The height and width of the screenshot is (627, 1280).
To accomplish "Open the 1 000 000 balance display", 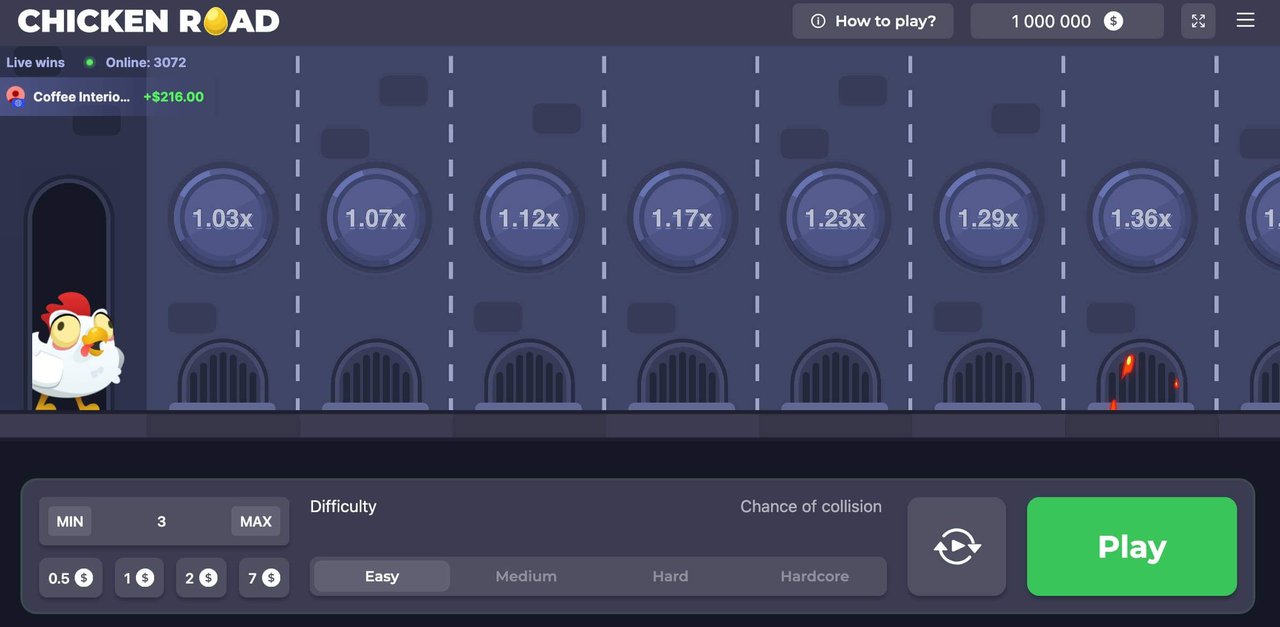I will (x=1067, y=21).
